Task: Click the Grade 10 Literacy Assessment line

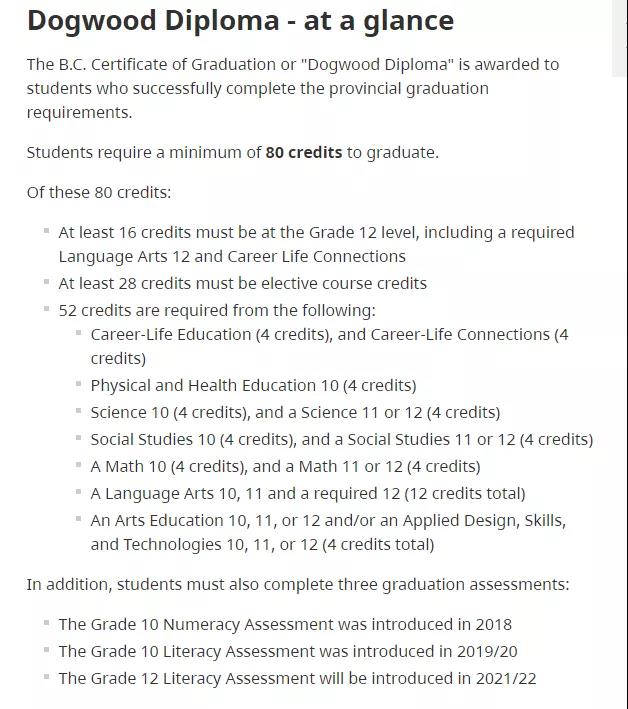Action: click(288, 652)
